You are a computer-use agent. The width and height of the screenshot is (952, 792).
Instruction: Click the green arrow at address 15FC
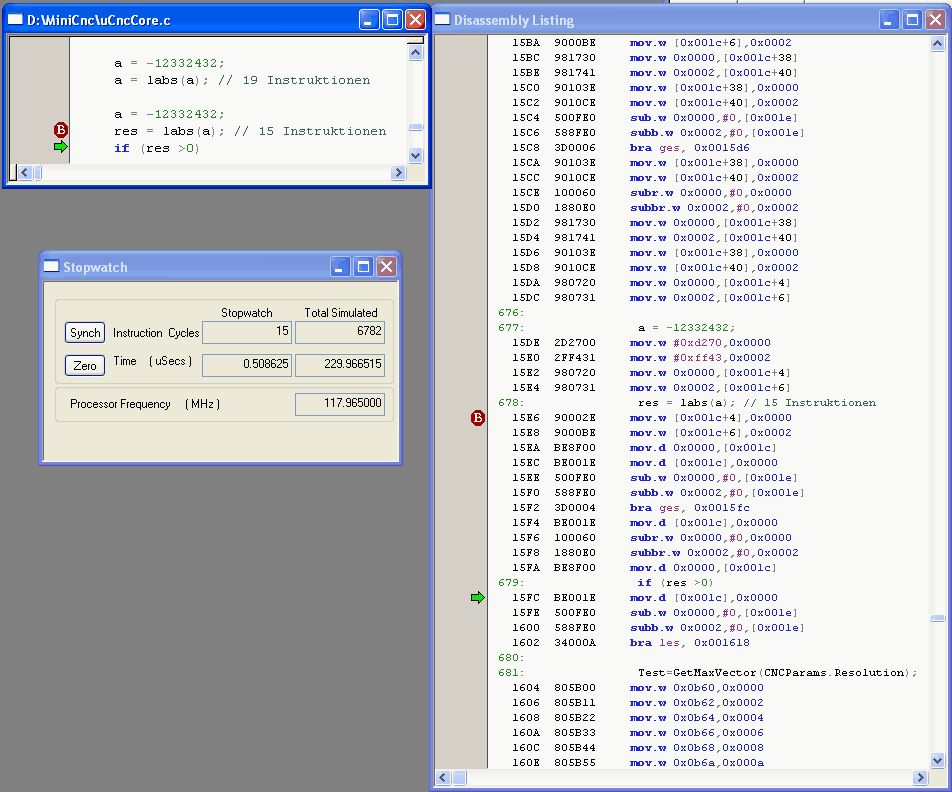[x=477, y=598]
